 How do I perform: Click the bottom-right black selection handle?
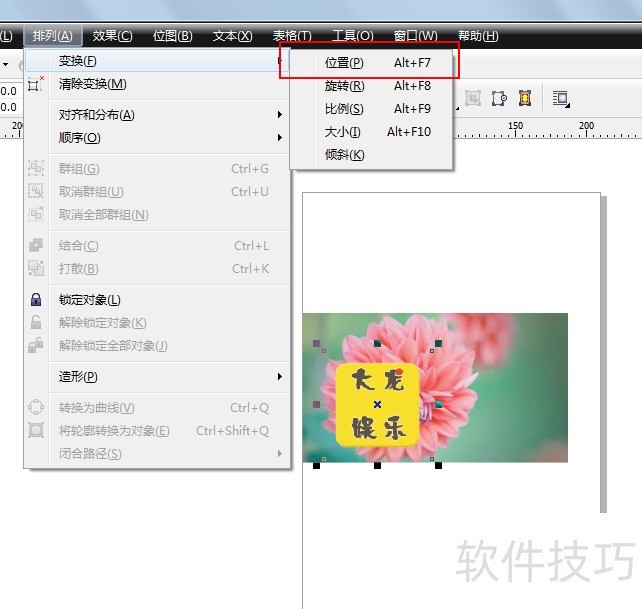click(x=439, y=466)
